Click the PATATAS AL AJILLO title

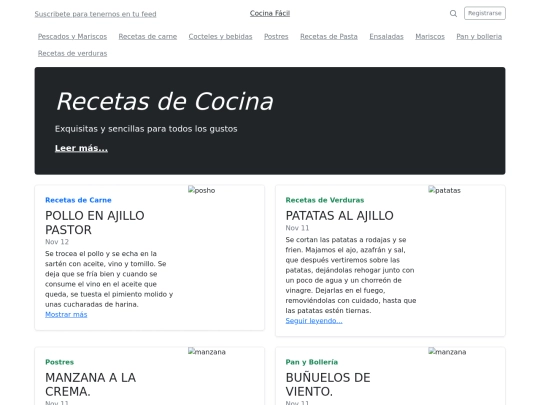pos(340,216)
